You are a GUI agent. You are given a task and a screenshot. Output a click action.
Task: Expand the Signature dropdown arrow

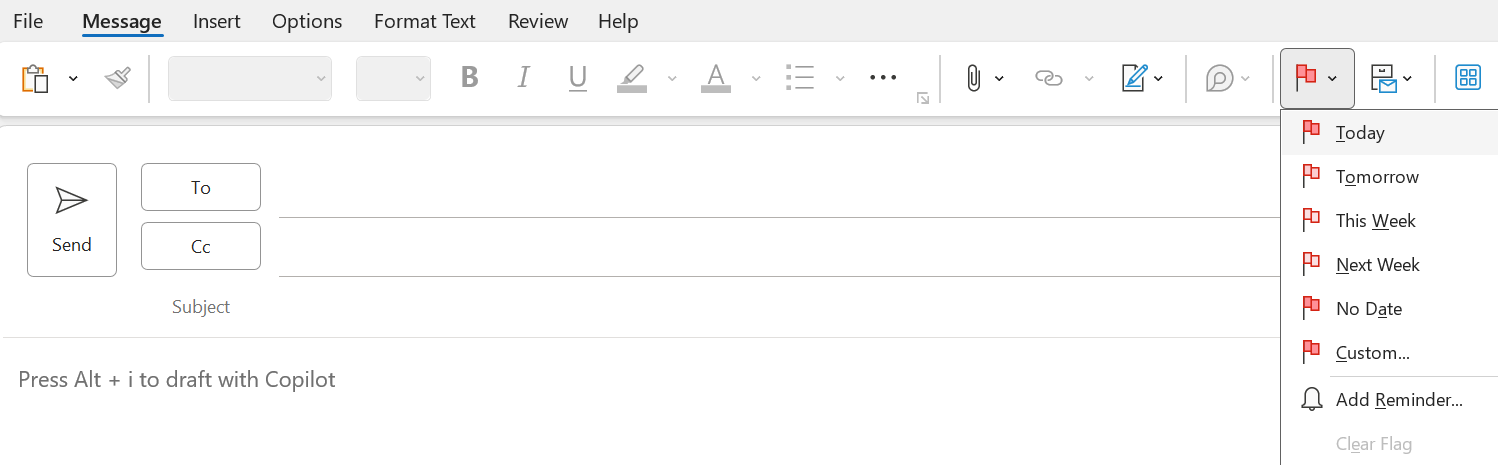pyautogui.click(x=1158, y=79)
